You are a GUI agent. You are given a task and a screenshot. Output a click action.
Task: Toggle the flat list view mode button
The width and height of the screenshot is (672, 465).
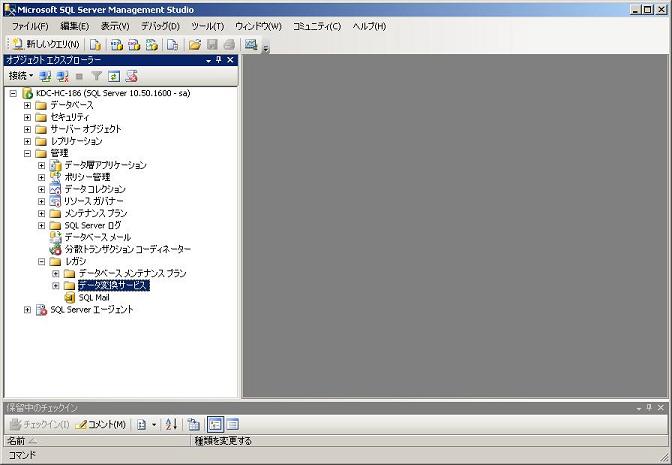tap(232, 424)
